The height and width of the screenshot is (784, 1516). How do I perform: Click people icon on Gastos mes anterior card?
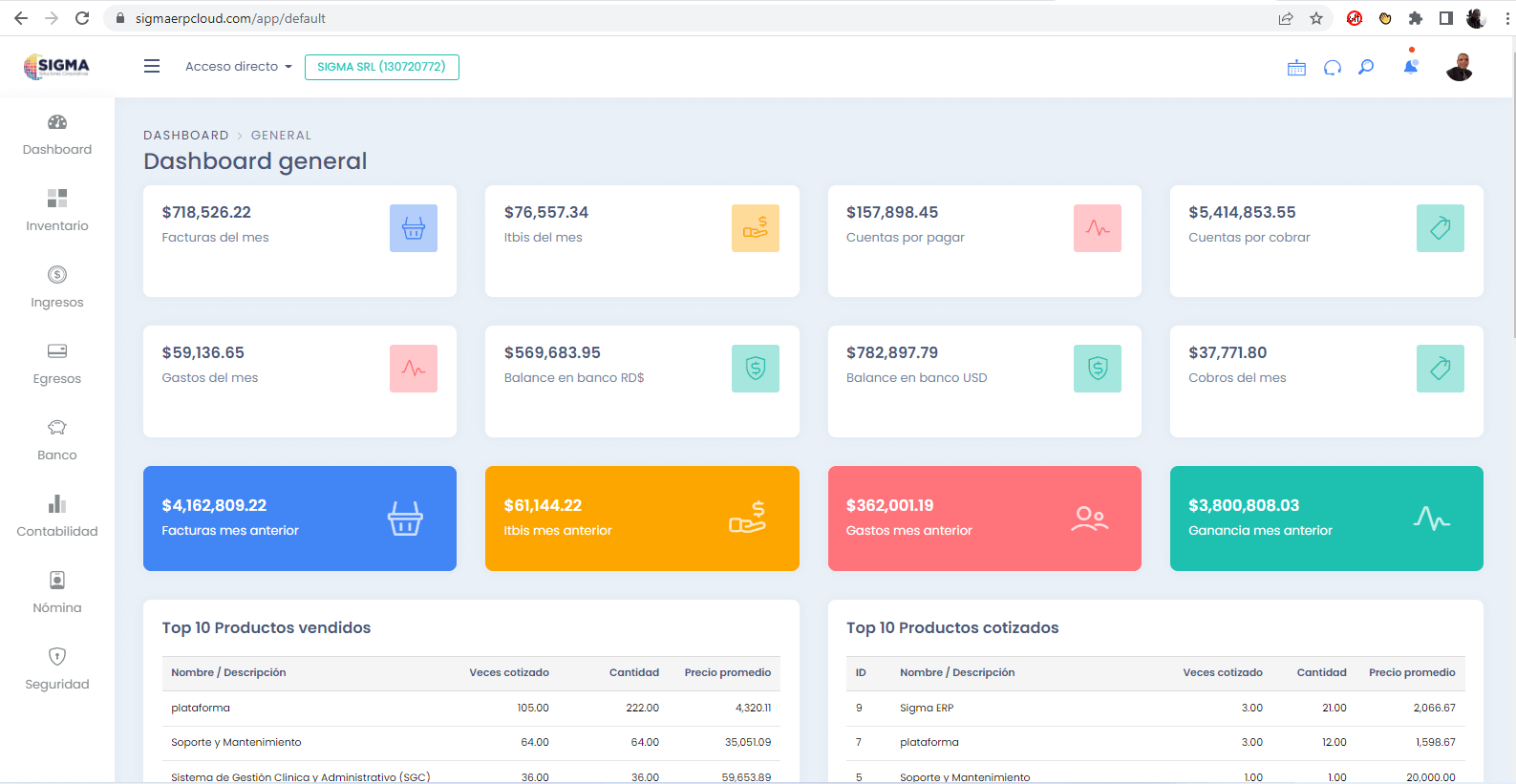pyautogui.click(x=1090, y=519)
